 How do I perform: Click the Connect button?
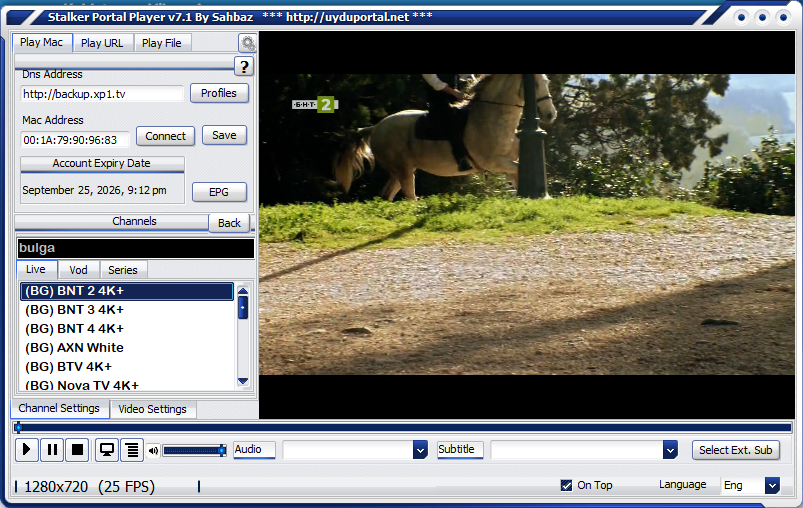coord(165,136)
